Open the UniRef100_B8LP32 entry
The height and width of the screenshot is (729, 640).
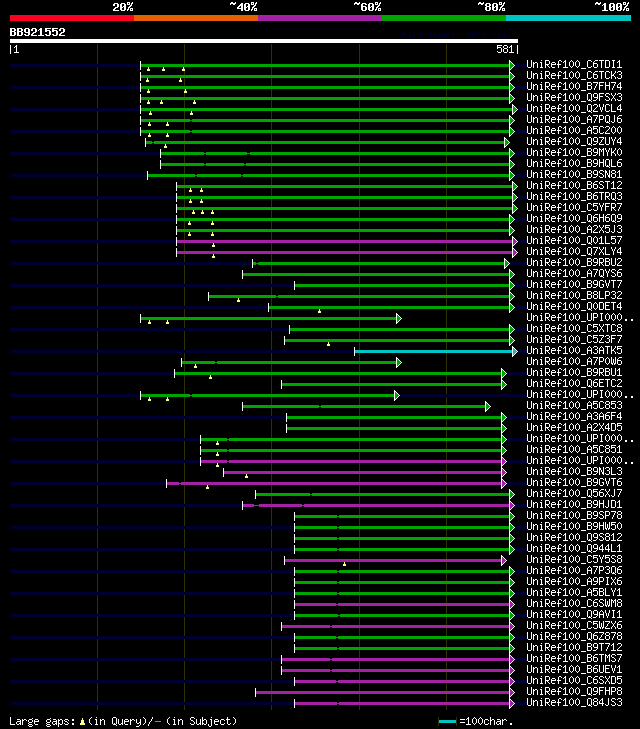[574, 295]
